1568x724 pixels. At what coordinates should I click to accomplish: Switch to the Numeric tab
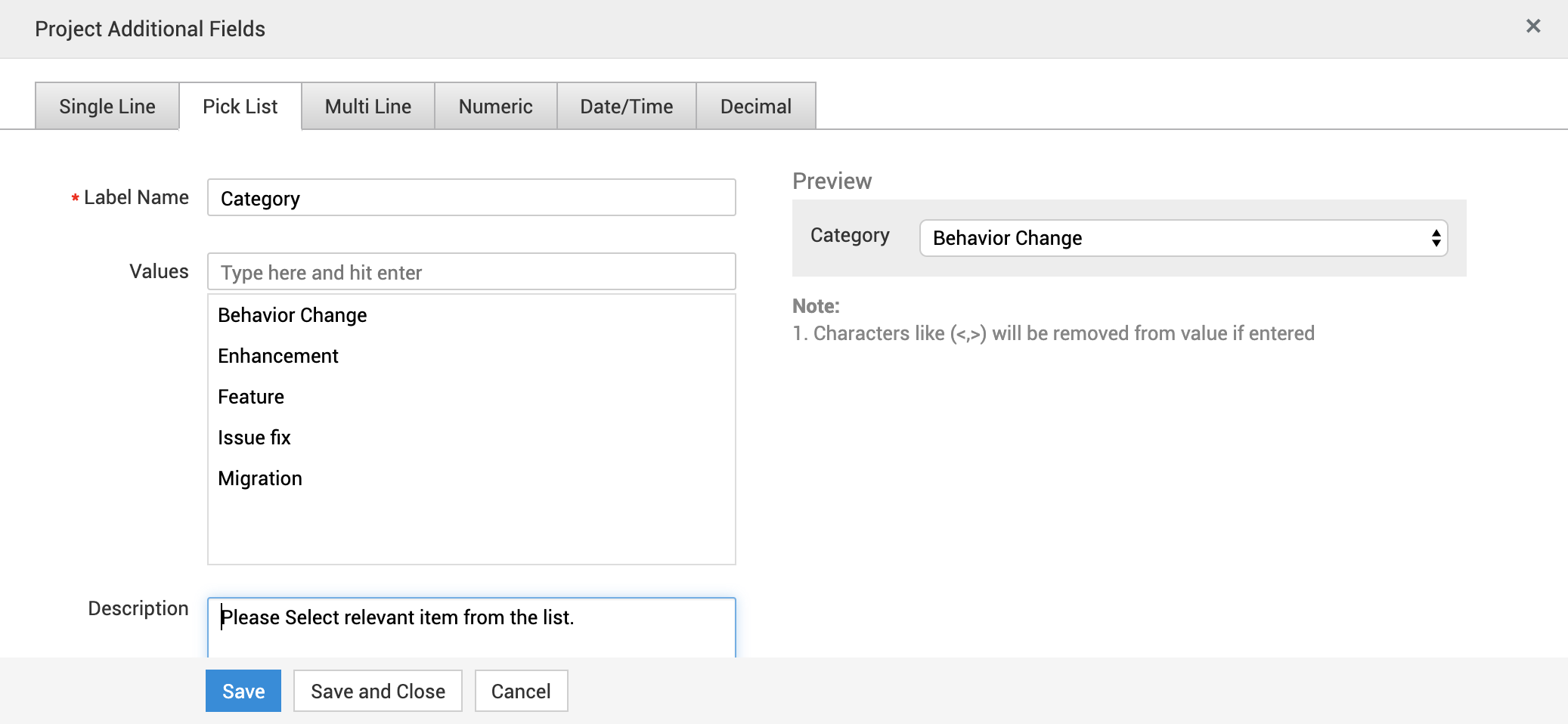(x=495, y=107)
